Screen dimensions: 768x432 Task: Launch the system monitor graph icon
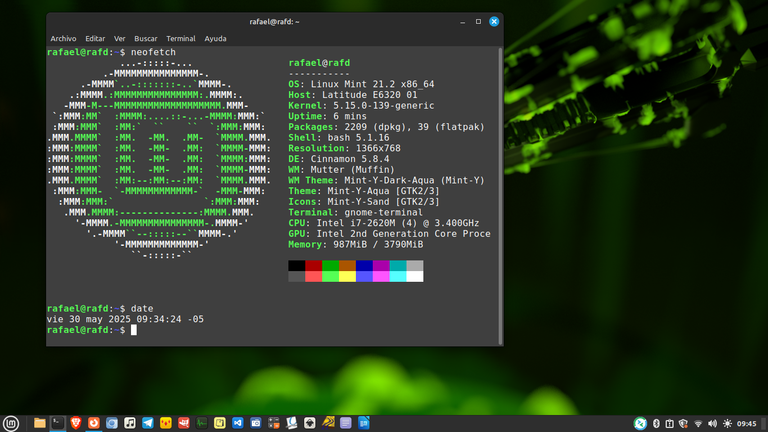point(202,423)
